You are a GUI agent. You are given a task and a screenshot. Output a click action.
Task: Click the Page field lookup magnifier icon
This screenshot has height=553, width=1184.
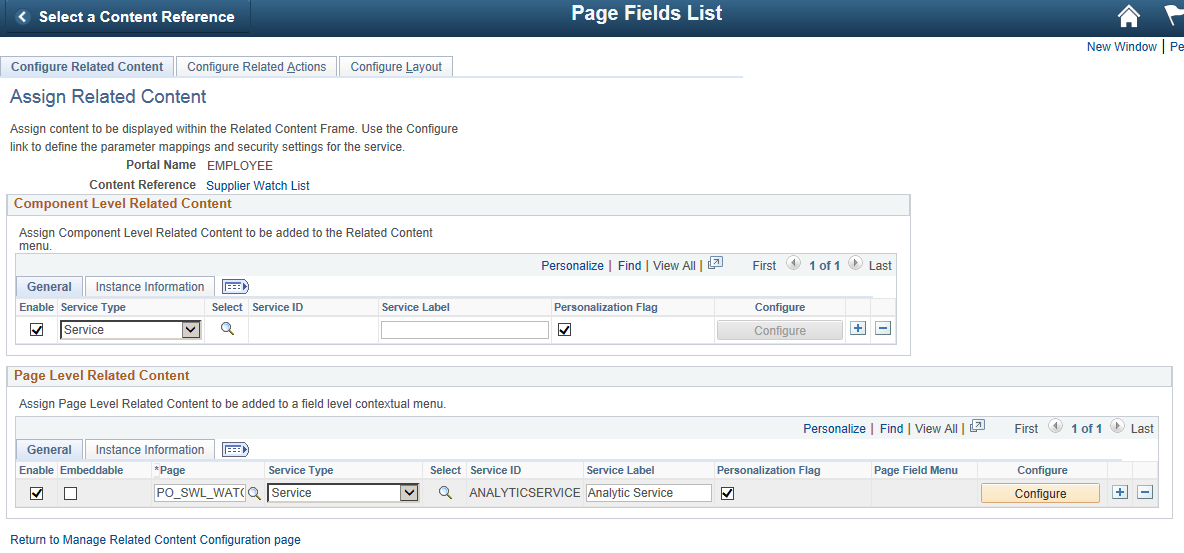click(x=255, y=493)
